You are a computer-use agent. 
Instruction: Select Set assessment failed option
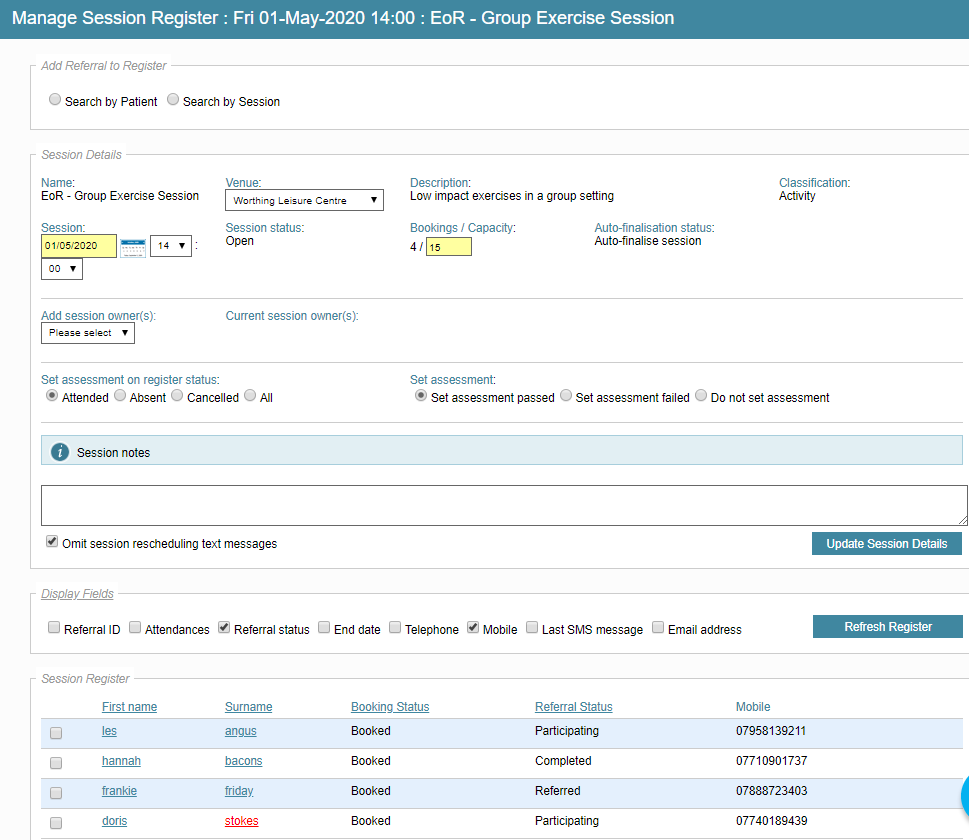(566, 395)
